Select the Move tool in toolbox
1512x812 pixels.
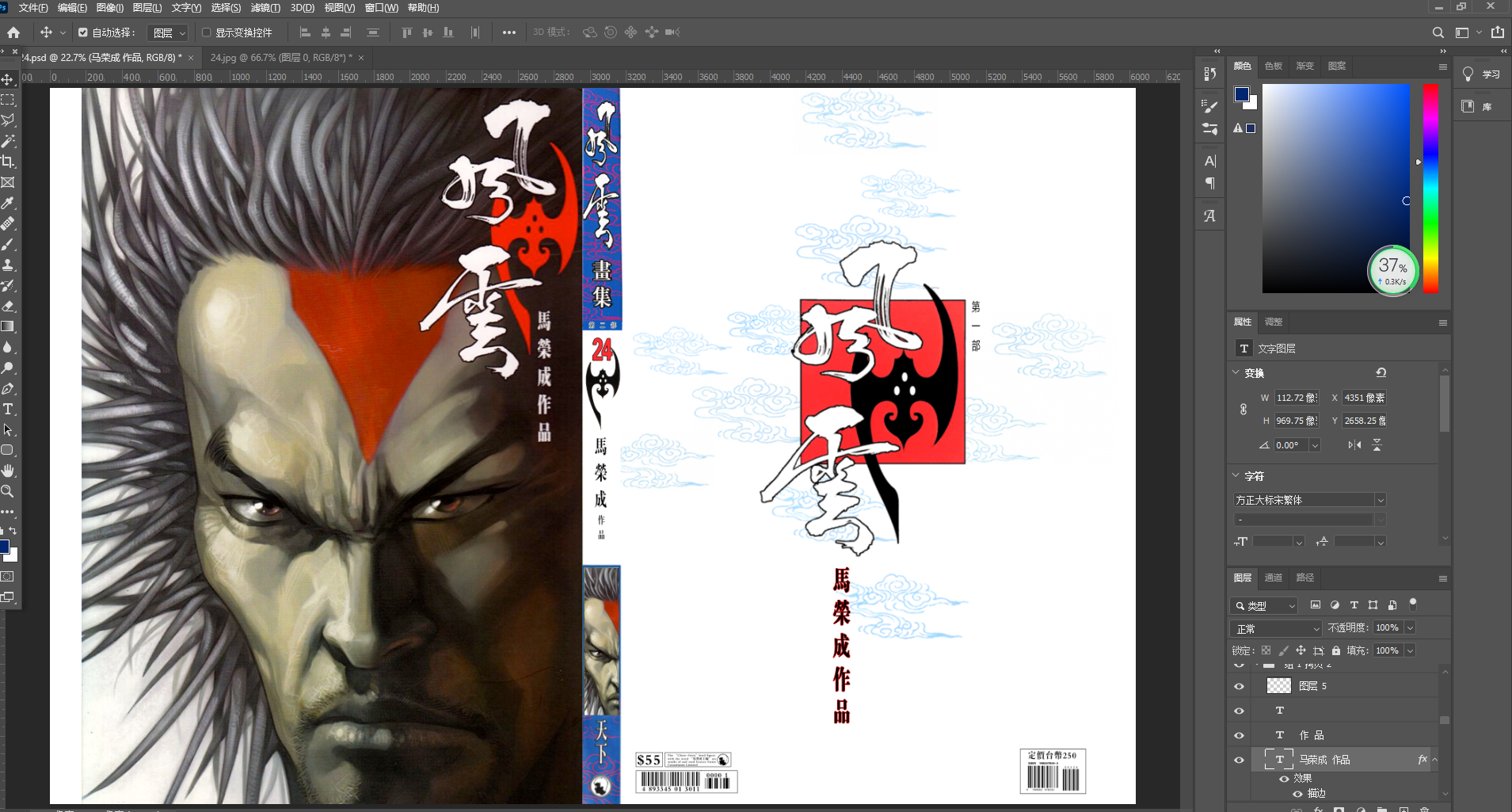point(8,79)
